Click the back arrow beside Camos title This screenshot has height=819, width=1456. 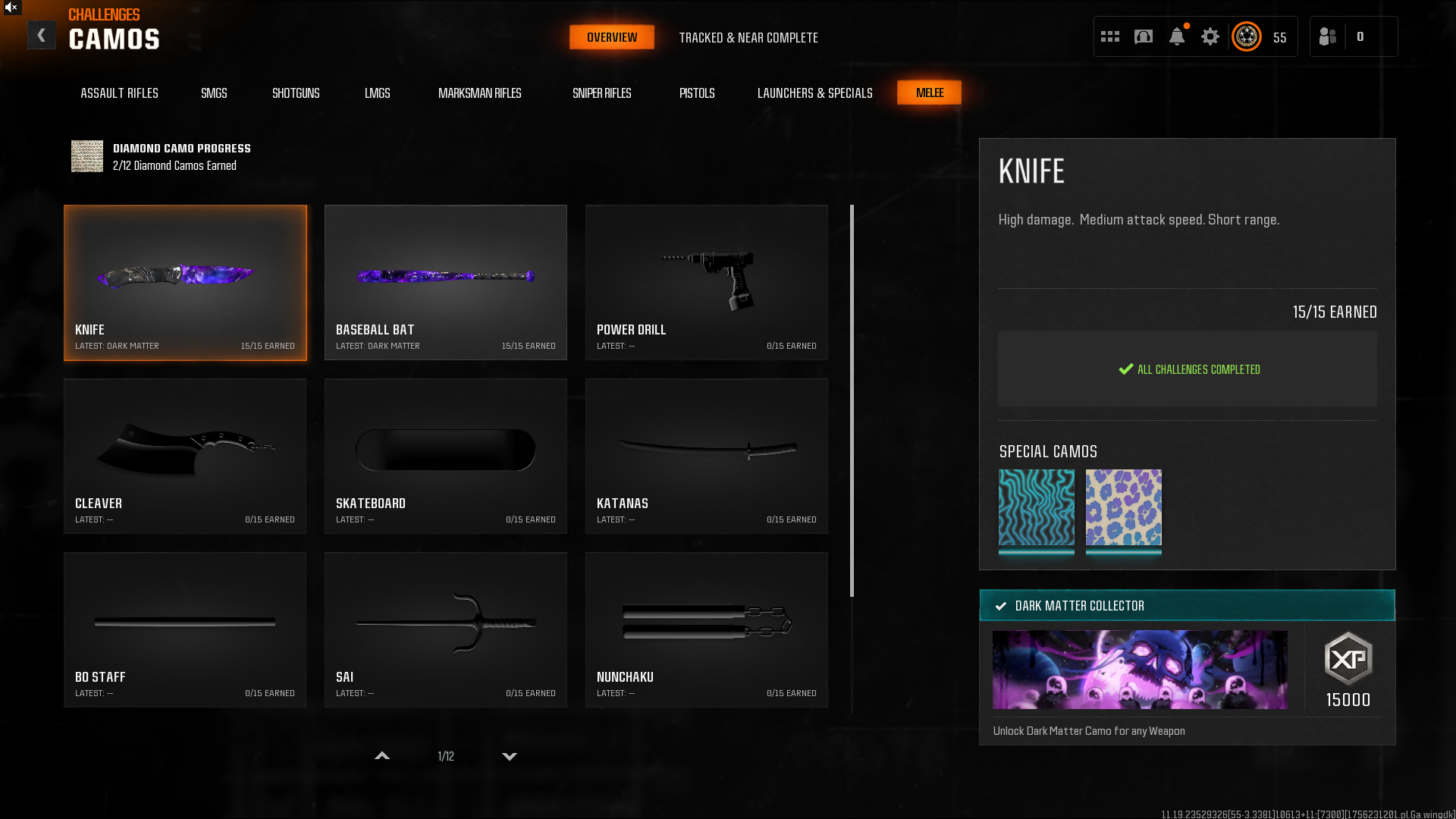pyautogui.click(x=42, y=36)
